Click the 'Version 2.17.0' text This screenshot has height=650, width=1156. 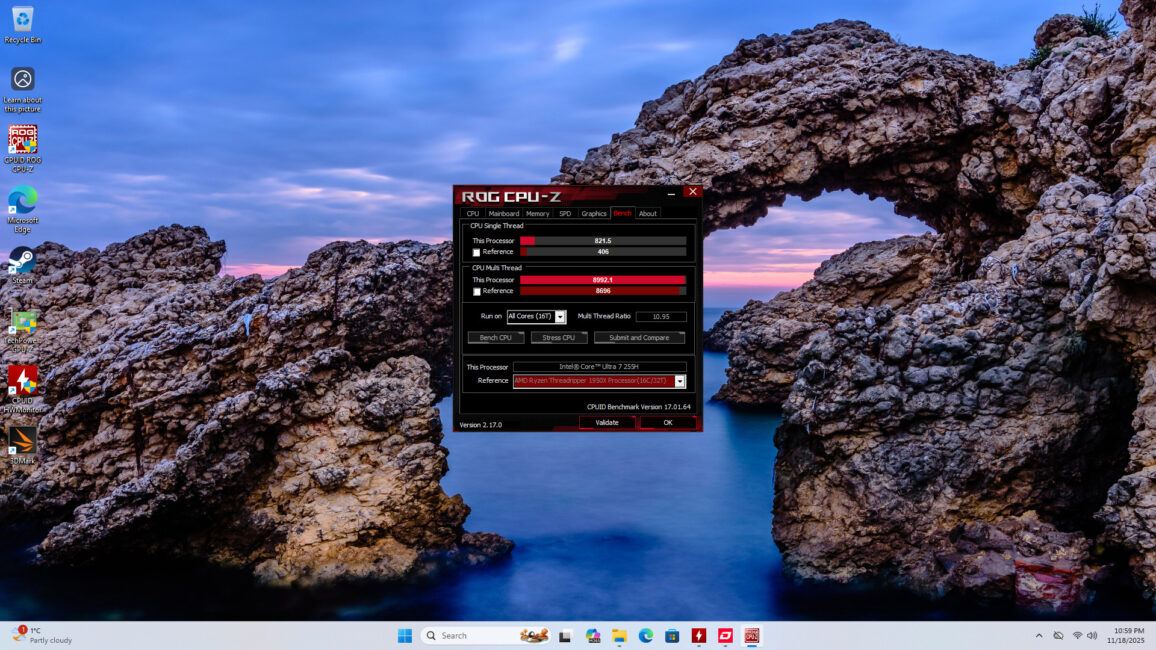point(481,425)
